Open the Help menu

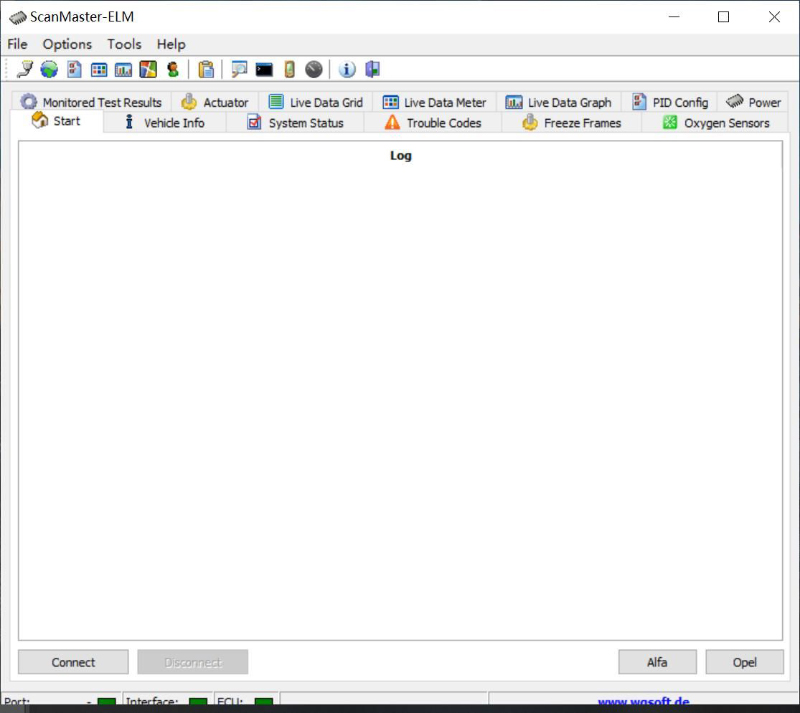click(171, 44)
